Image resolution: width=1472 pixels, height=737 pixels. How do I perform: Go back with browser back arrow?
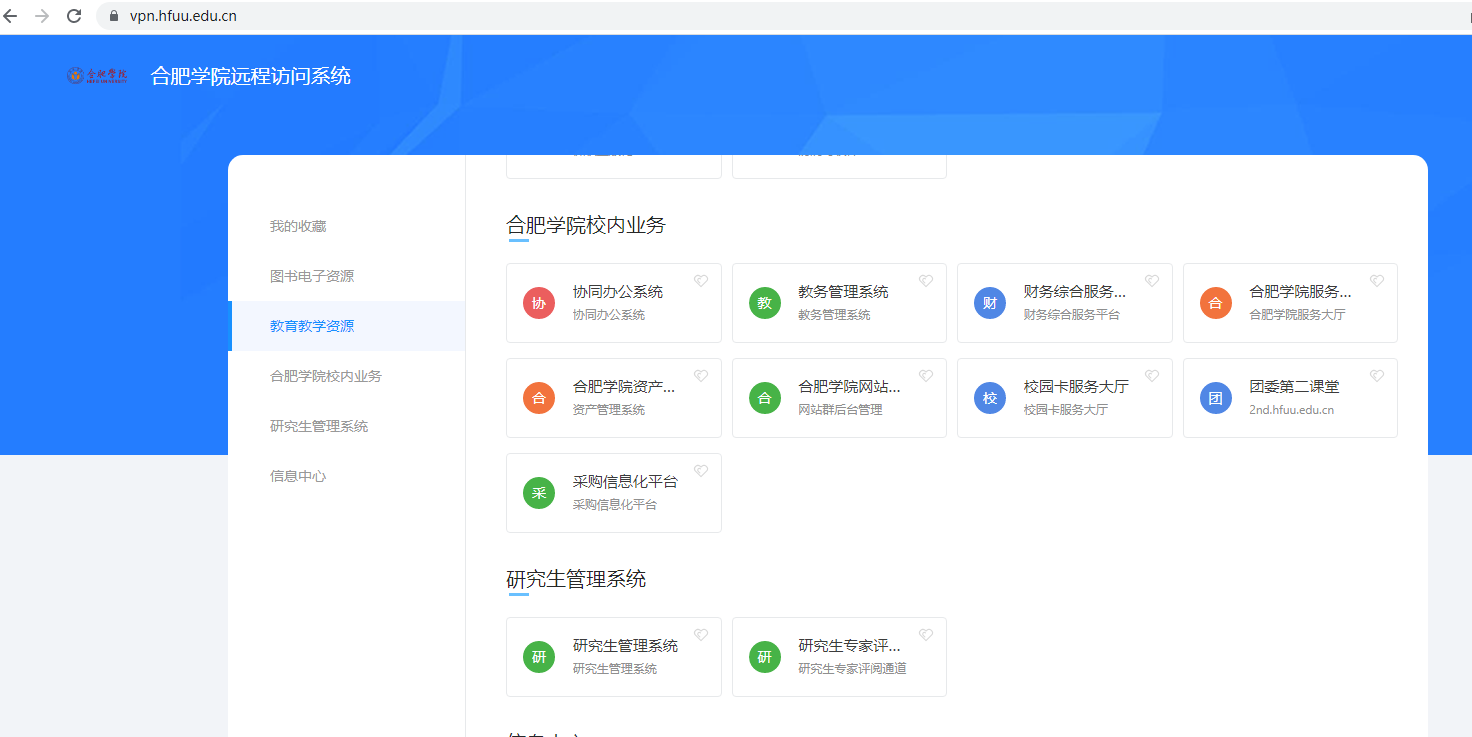(x=11, y=16)
